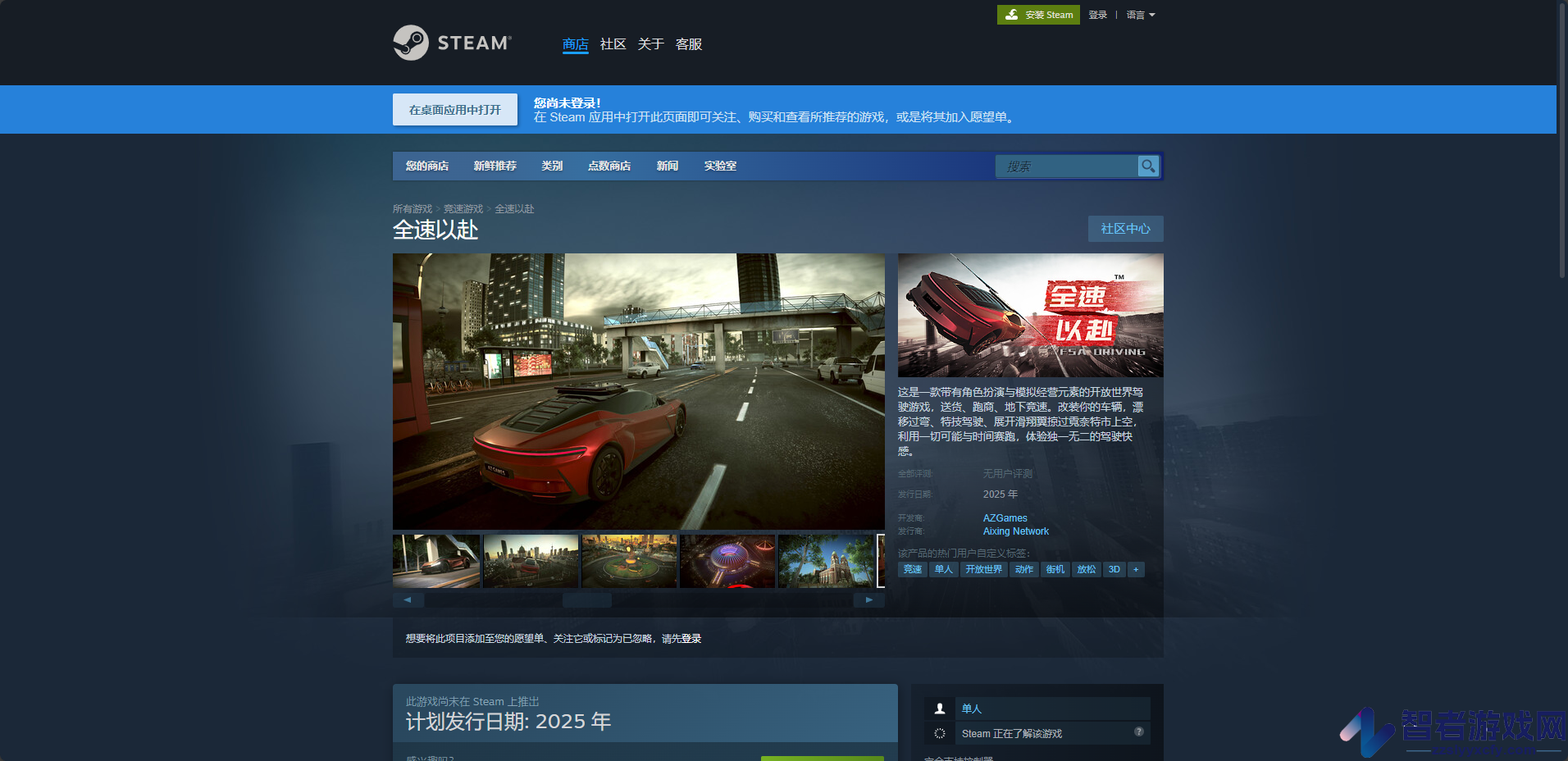1568x761 pixels.
Task: Open the 语言 language dropdown
Action: tap(1141, 15)
